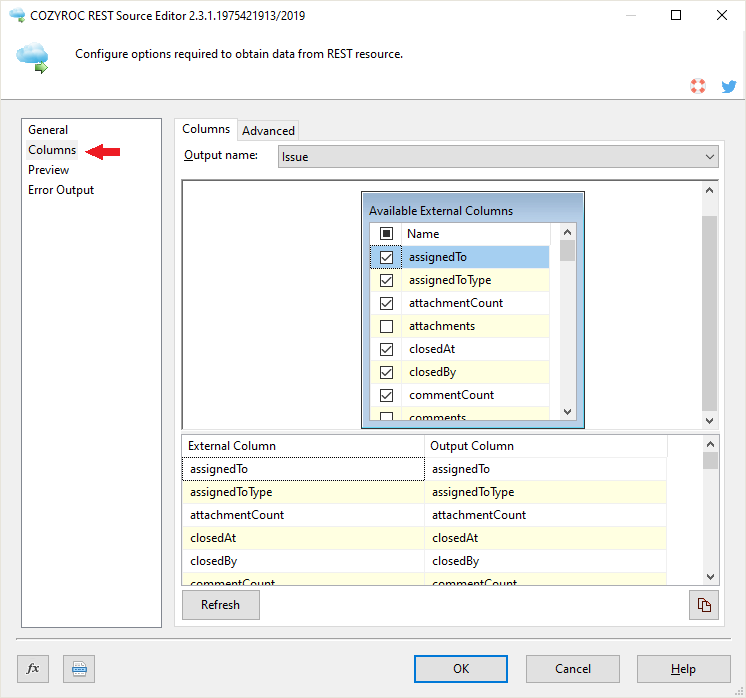746x698 pixels.
Task: Click the COZYROC cloud icon in header
Action: point(33,59)
